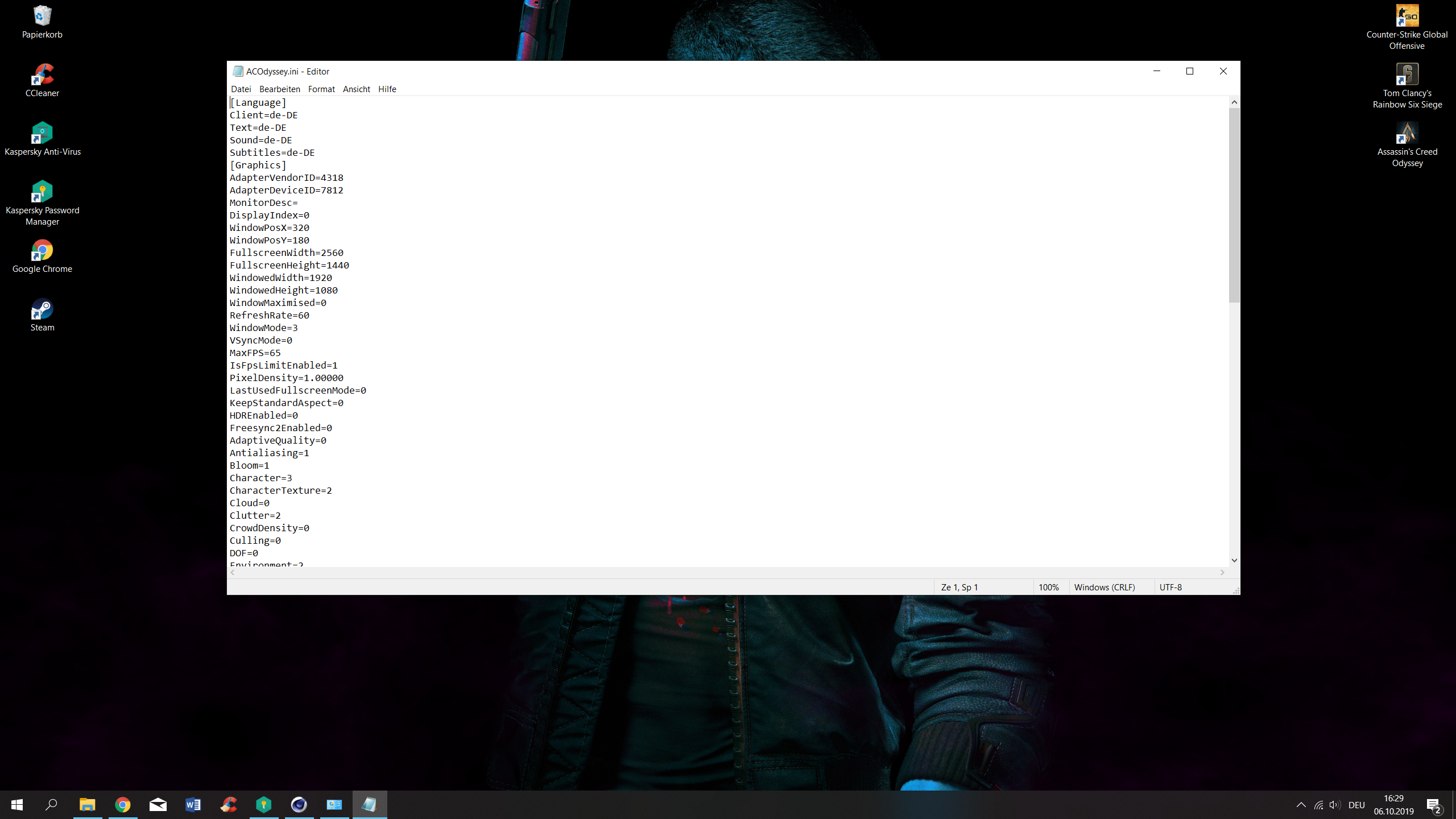Screen dimensions: 1456x819
Task: Open Word from the taskbar
Action: point(193,805)
